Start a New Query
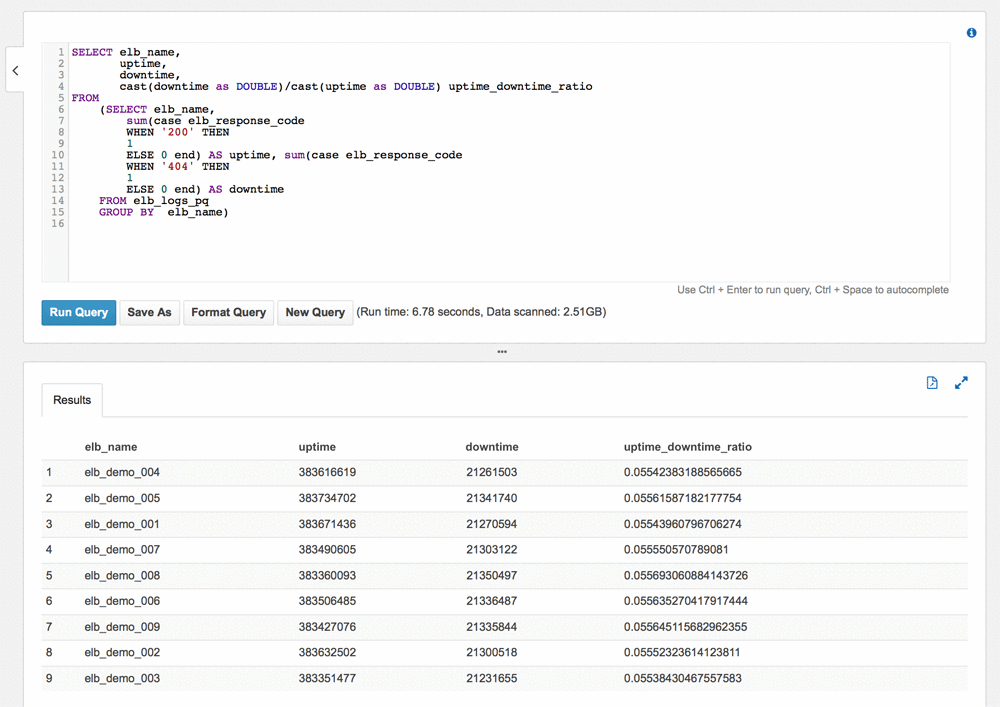 tap(315, 312)
